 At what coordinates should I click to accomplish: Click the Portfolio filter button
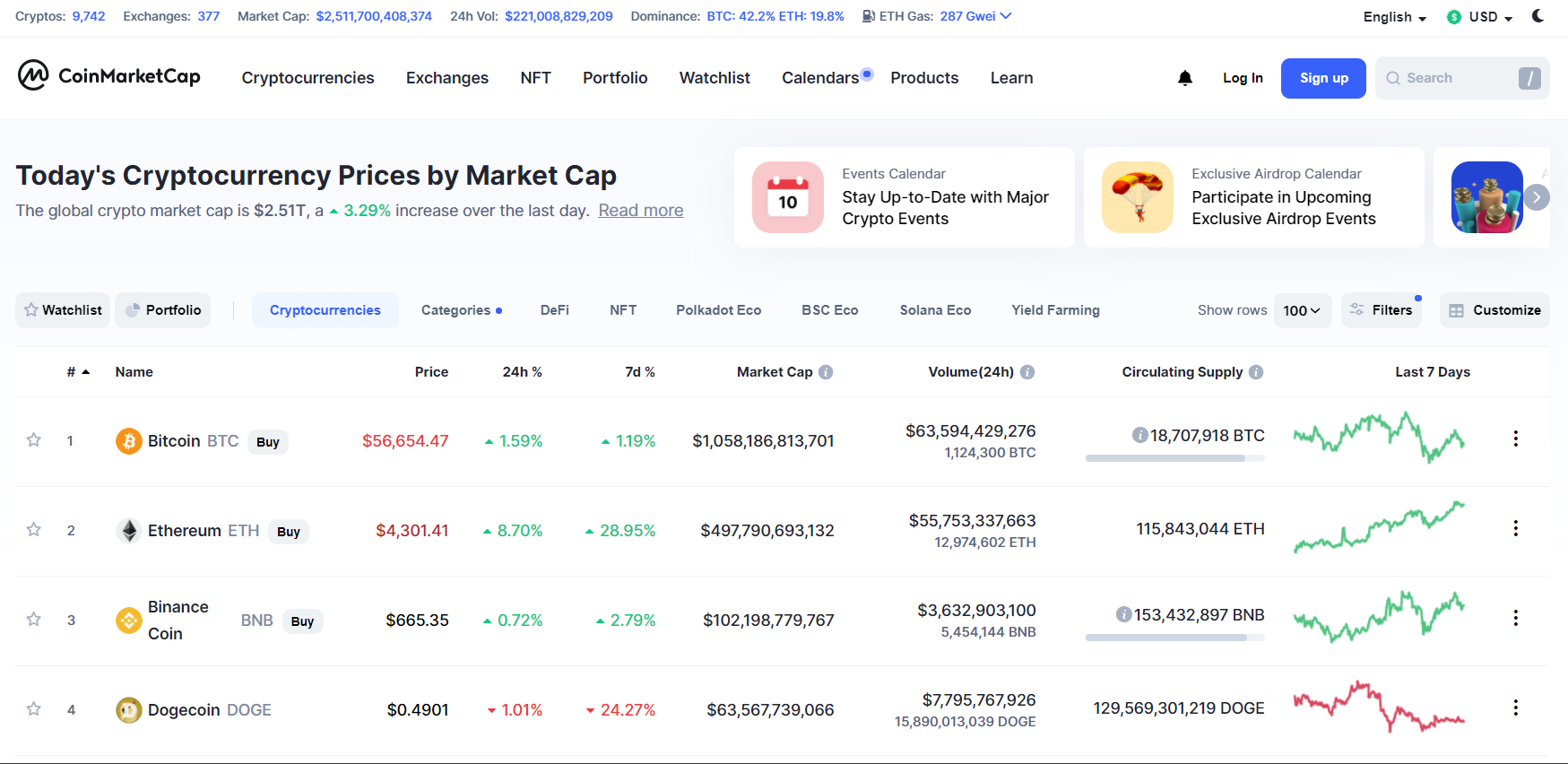tap(162, 310)
